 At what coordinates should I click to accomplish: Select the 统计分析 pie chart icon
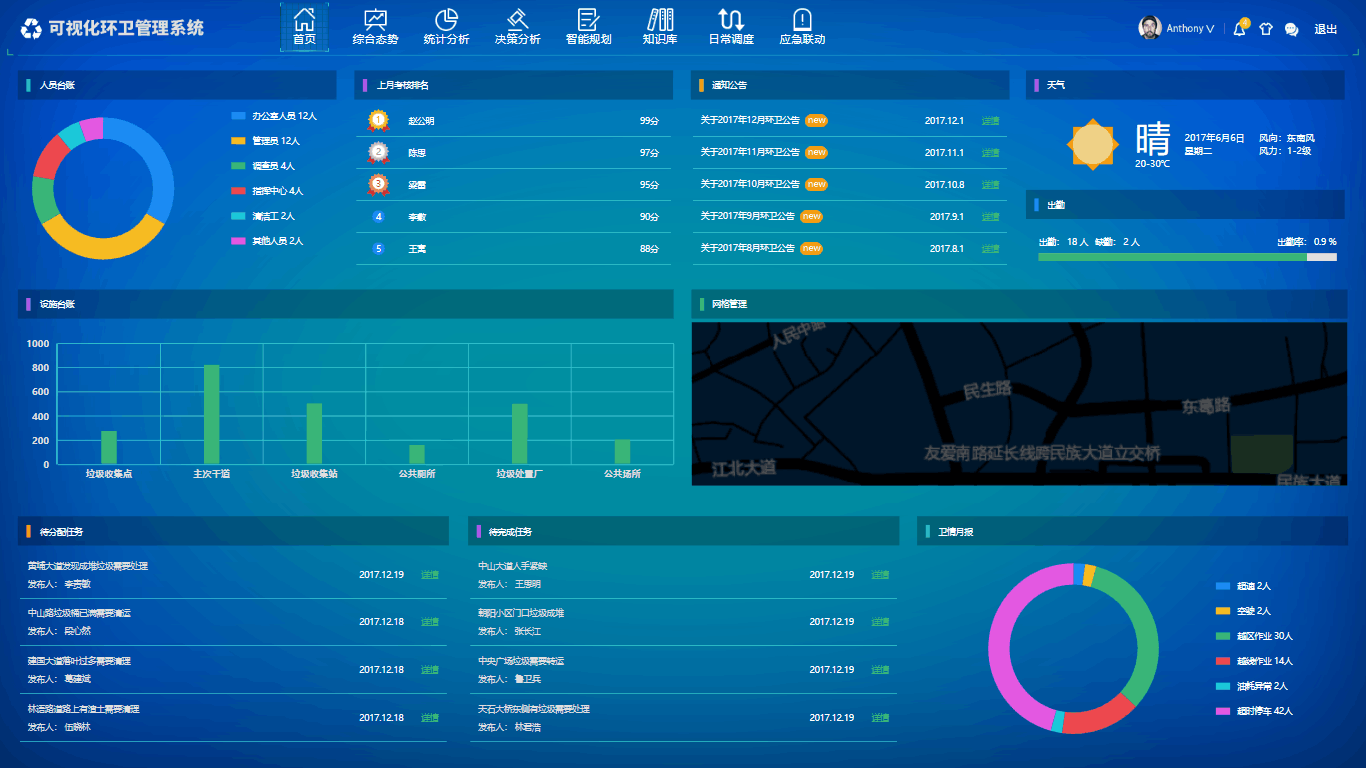[x=446, y=20]
